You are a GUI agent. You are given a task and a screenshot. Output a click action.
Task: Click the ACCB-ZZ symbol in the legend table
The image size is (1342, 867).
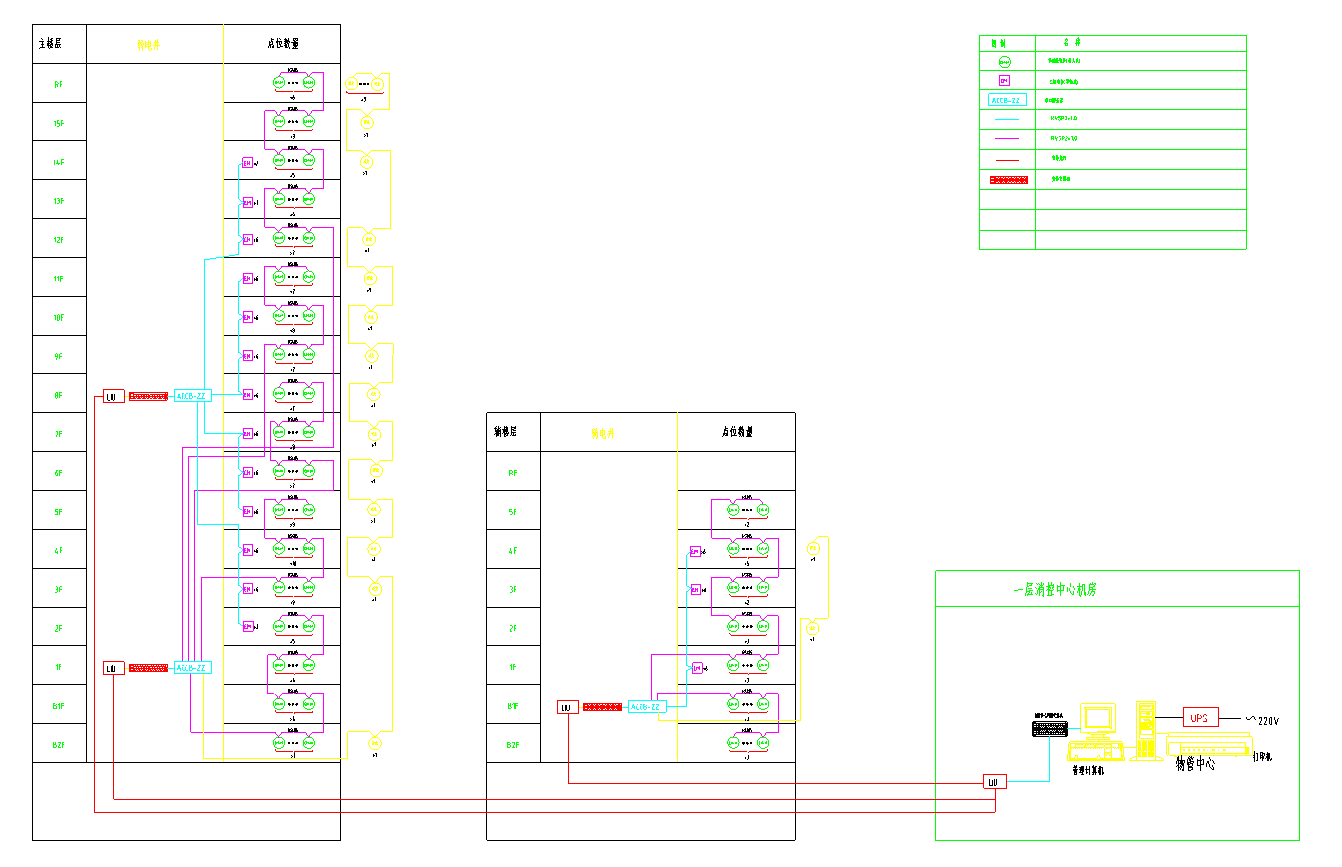[x=1007, y=100]
